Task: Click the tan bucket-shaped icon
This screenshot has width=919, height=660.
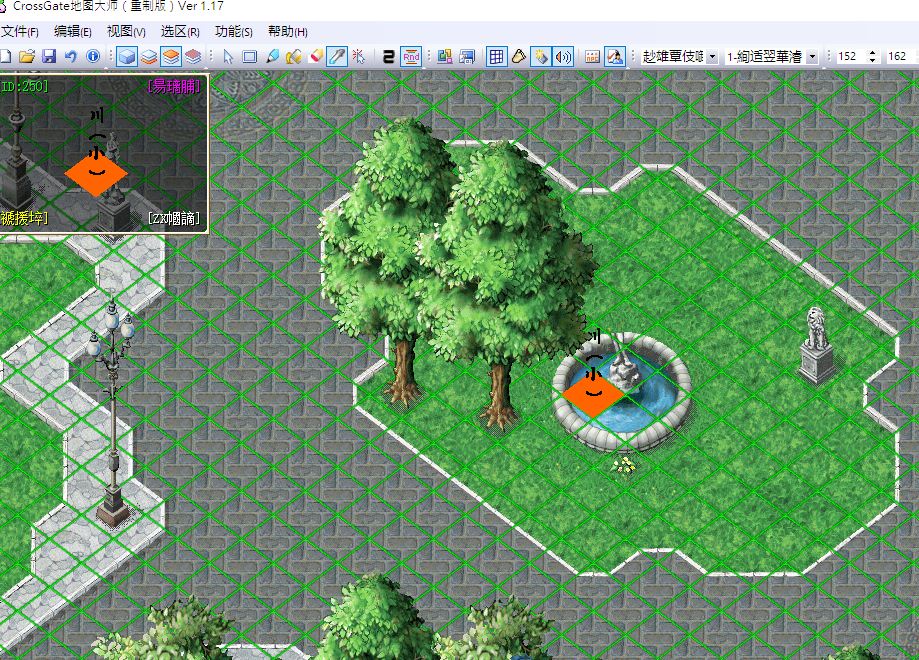Action: coord(519,57)
